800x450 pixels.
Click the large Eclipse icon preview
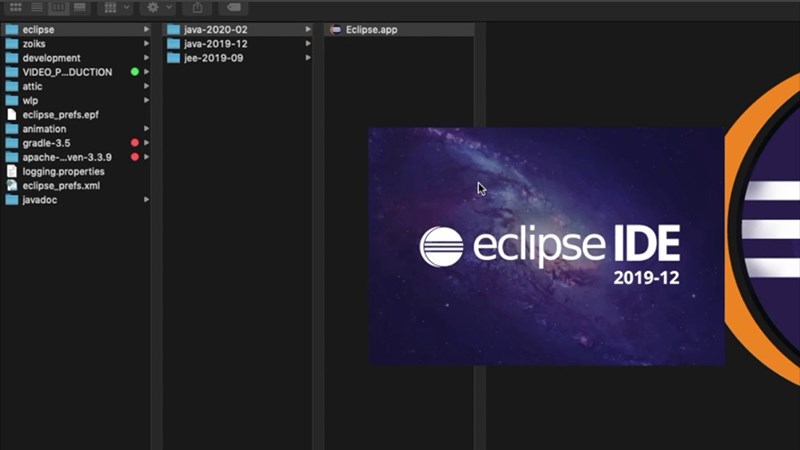pyautogui.click(x=762, y=230)
